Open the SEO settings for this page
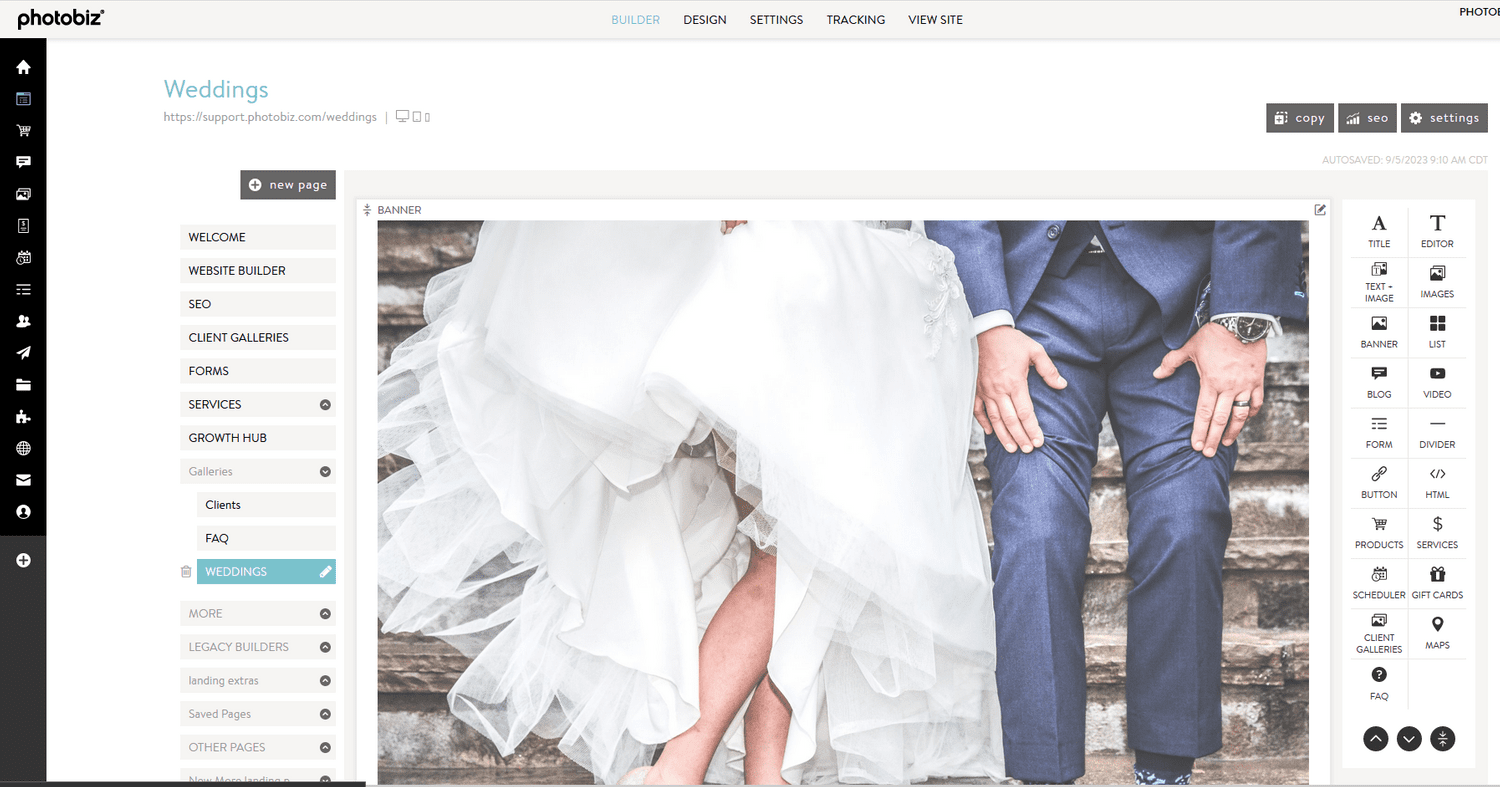This screenshot has width=1500, height=787. click(1367, 117)
